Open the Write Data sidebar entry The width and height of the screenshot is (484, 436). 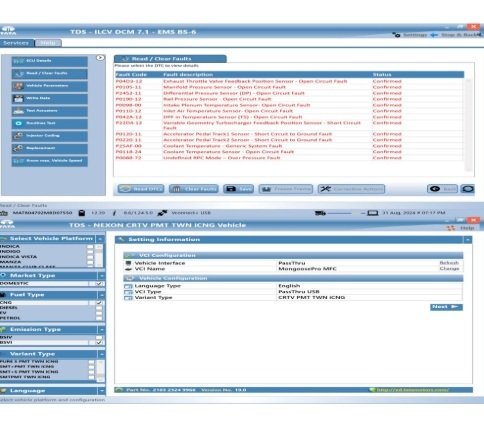[50, 99]
